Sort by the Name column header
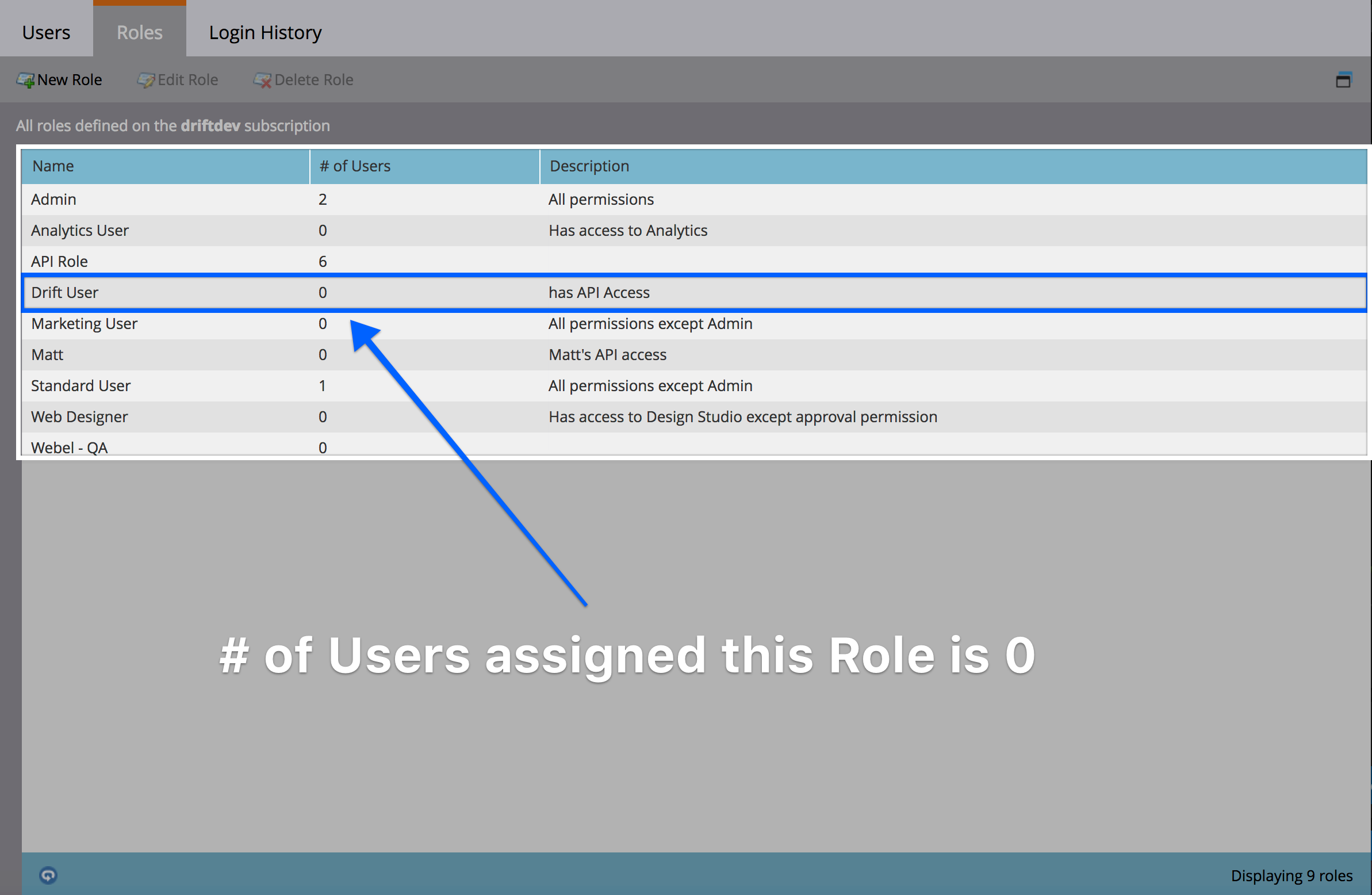The height and width of the screenshot is (895, 1372). tap(166, 166)
